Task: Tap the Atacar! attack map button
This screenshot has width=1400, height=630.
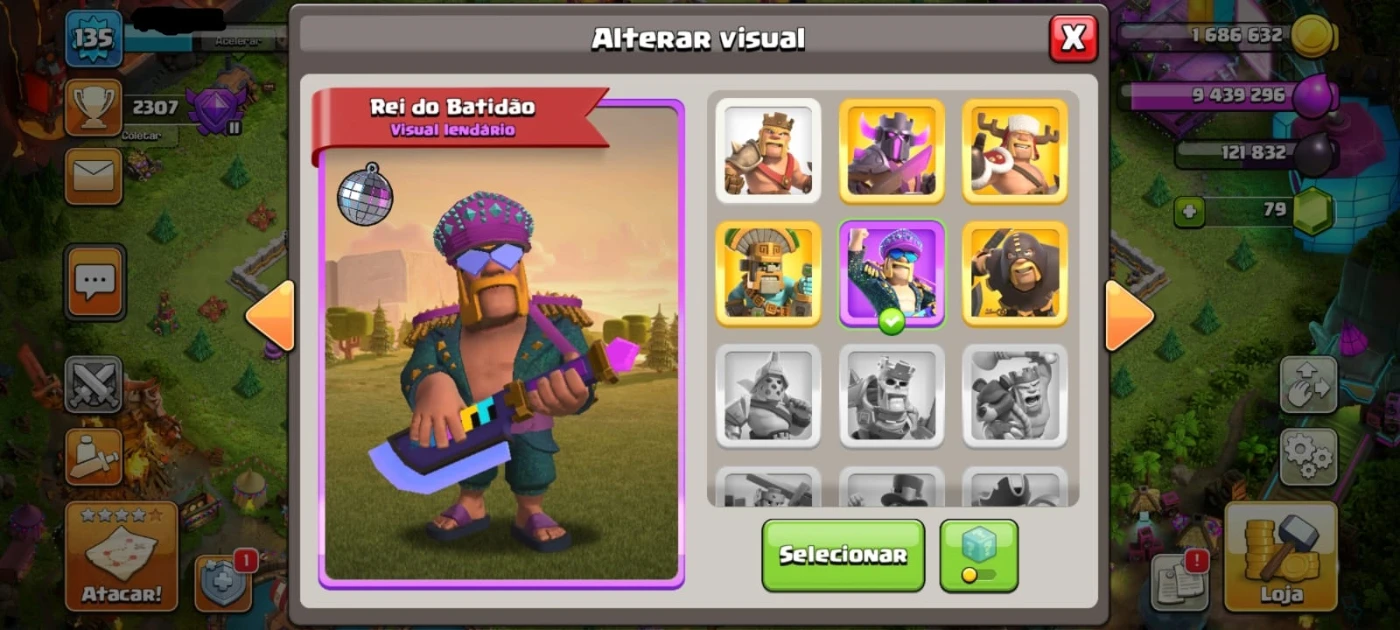Action: tap(121, 556)
